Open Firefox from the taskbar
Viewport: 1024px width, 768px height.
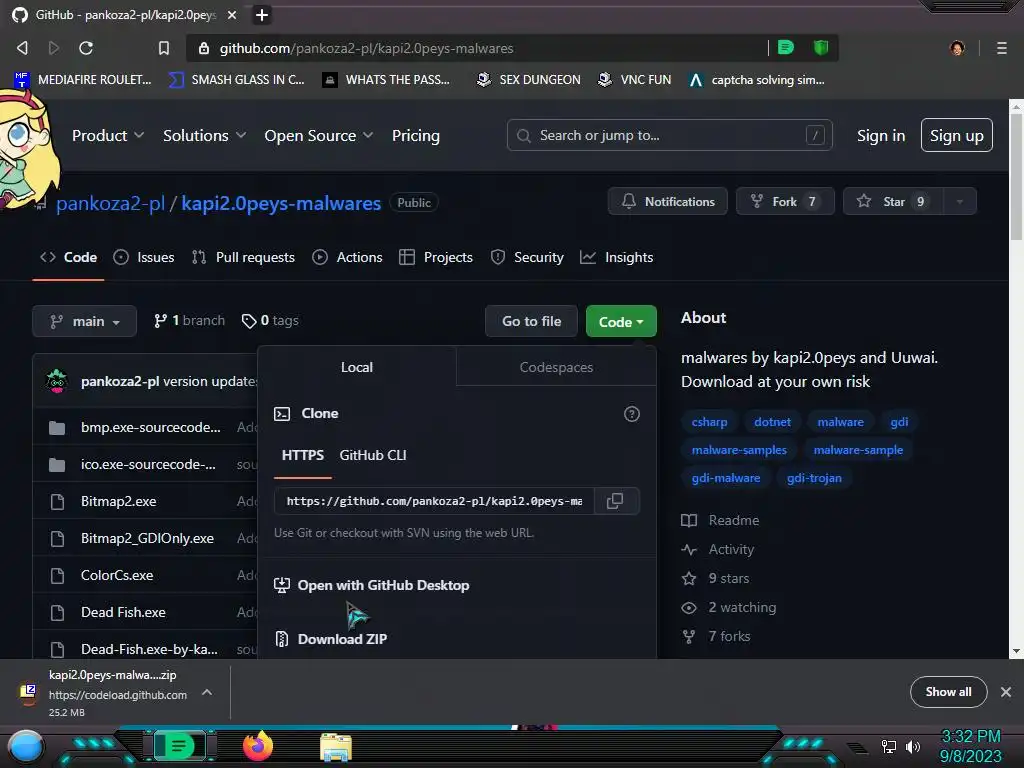[x=257, y=746]
